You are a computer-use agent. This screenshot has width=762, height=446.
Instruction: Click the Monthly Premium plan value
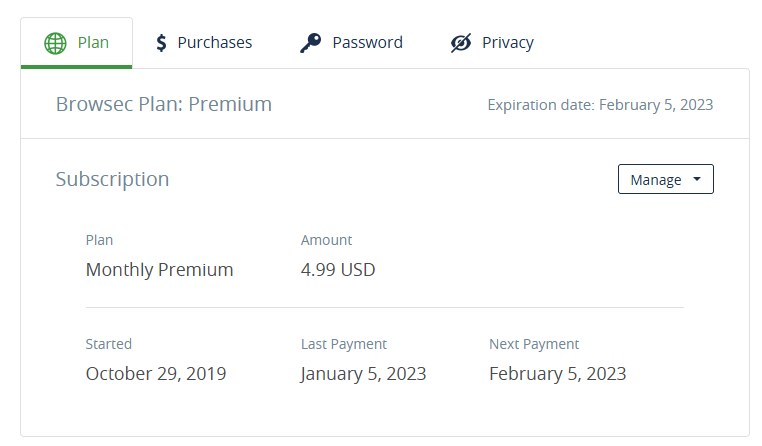[159, 270]
